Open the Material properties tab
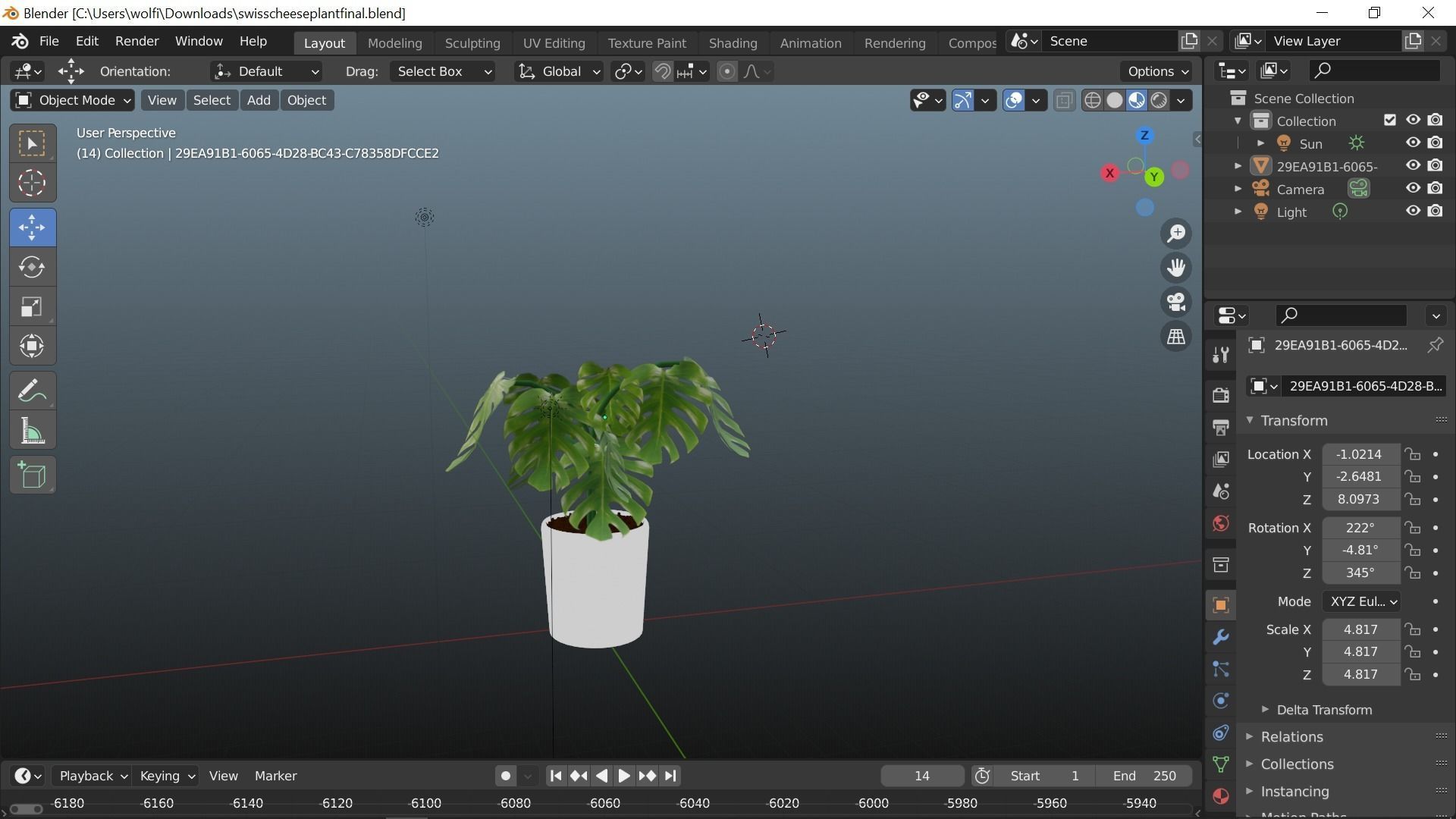The image size is (1456, 819). pos(1220,796)
